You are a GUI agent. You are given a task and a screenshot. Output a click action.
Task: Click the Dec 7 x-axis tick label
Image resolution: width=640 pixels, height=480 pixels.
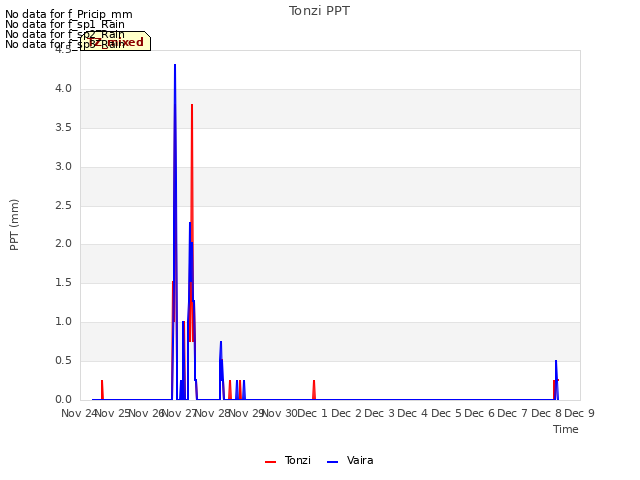click(x=513, y=413)
